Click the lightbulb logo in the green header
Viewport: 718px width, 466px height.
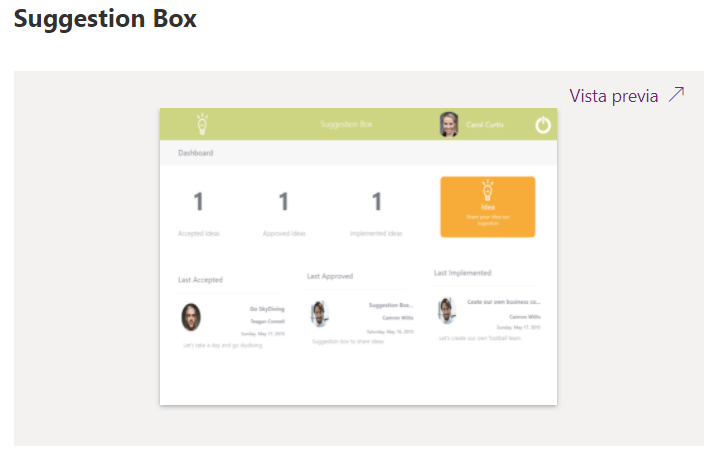tap(202, 124)
